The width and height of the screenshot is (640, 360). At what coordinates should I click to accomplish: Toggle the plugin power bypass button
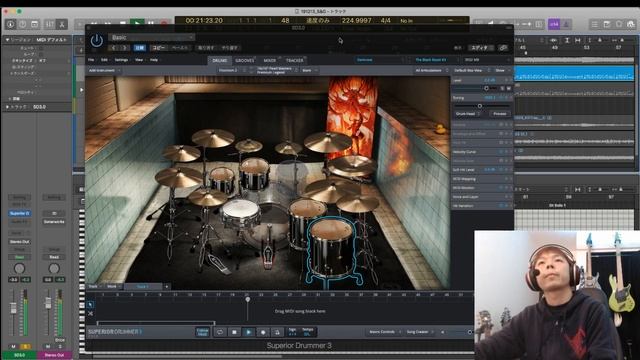[x=97, y=41]
